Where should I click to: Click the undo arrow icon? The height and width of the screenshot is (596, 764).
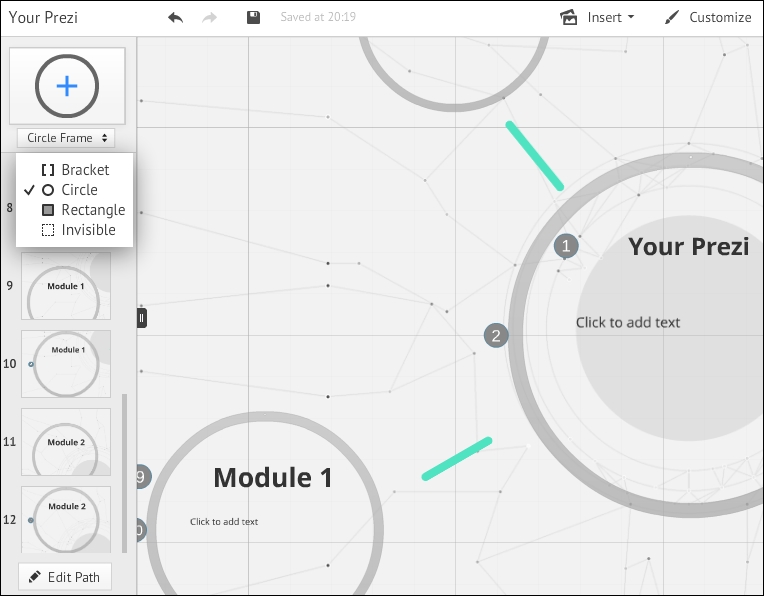(x=175, y=18)
